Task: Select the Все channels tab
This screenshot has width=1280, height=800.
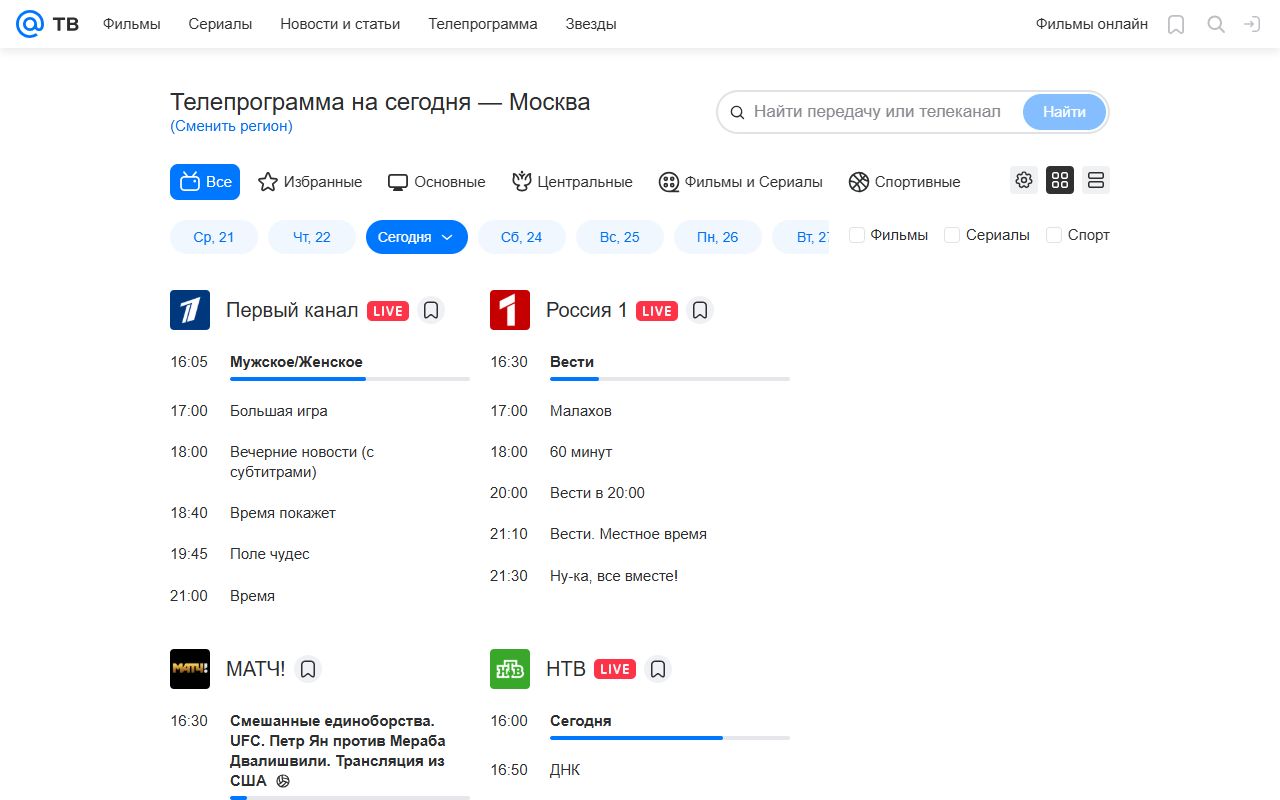Action: pyautogui.click(x=205, y=182)
